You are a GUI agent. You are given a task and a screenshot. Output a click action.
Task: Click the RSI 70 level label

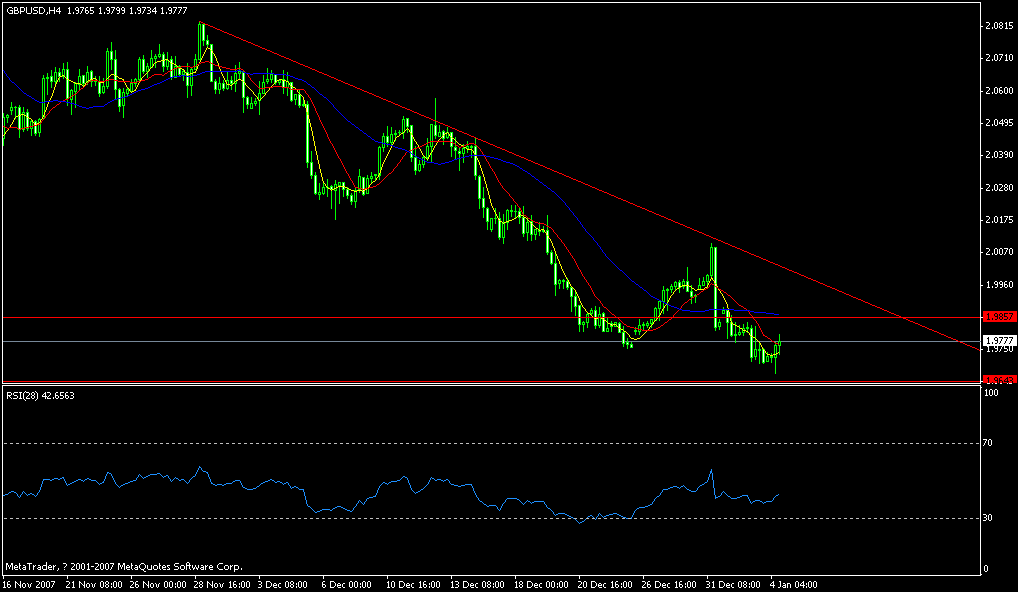click(987, 443)
